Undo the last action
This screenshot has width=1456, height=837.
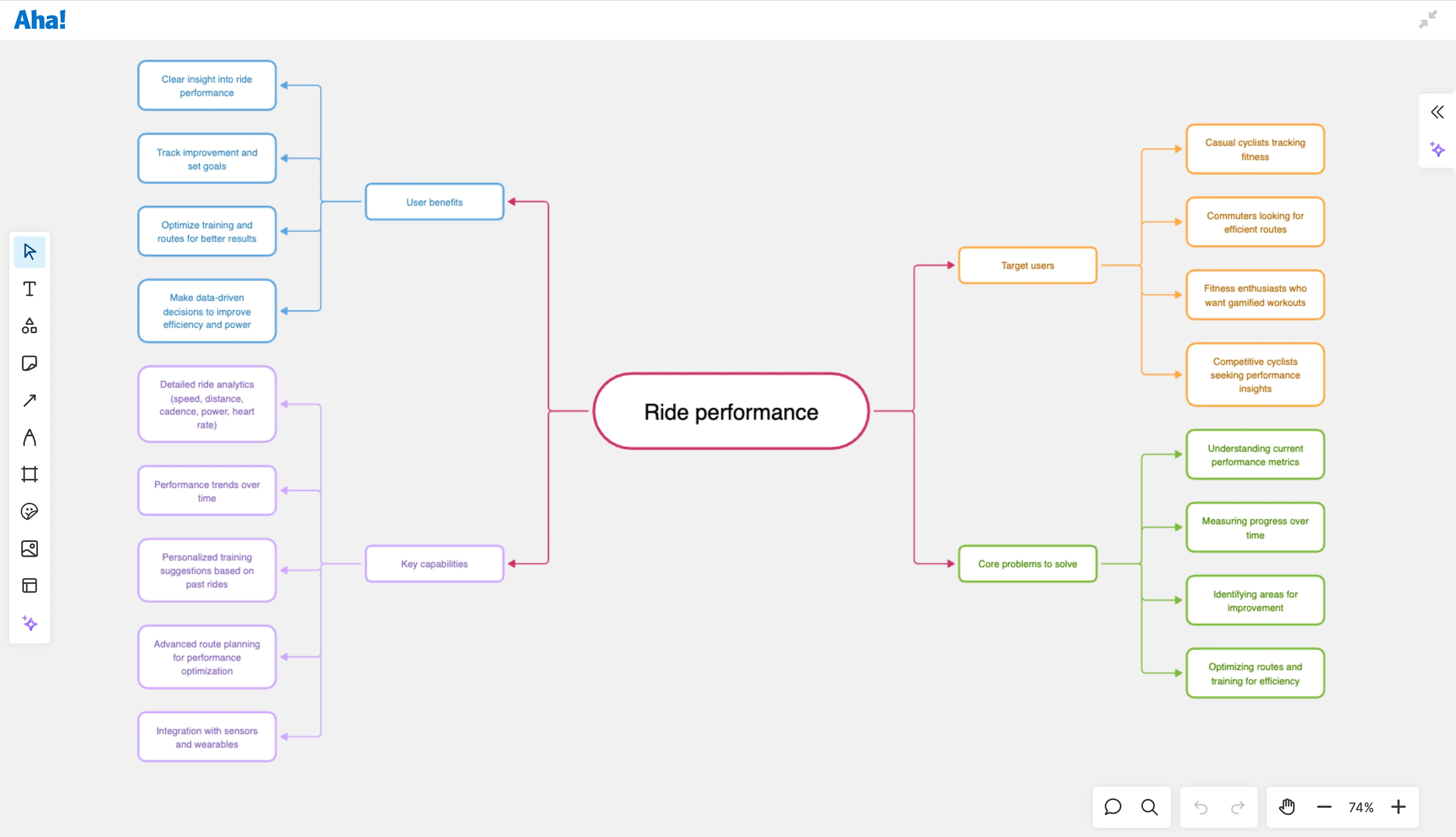pyautogui.click(x=1200, y=807)
